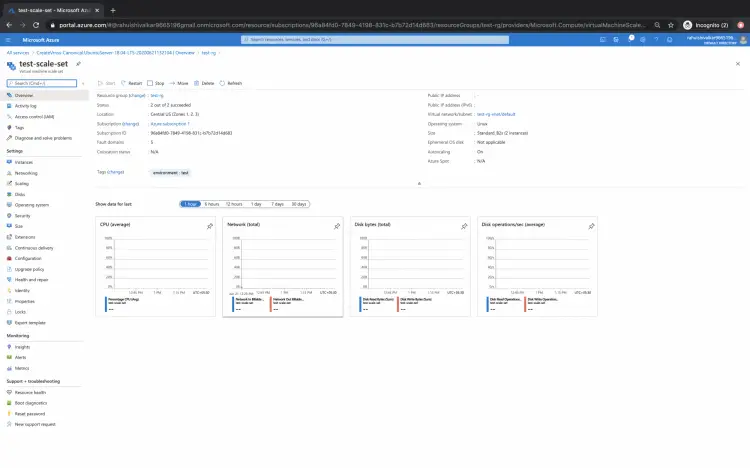Click the Refresh toolbar button
750x468 pixels.
pyautogui.click(x=231, y=83)
